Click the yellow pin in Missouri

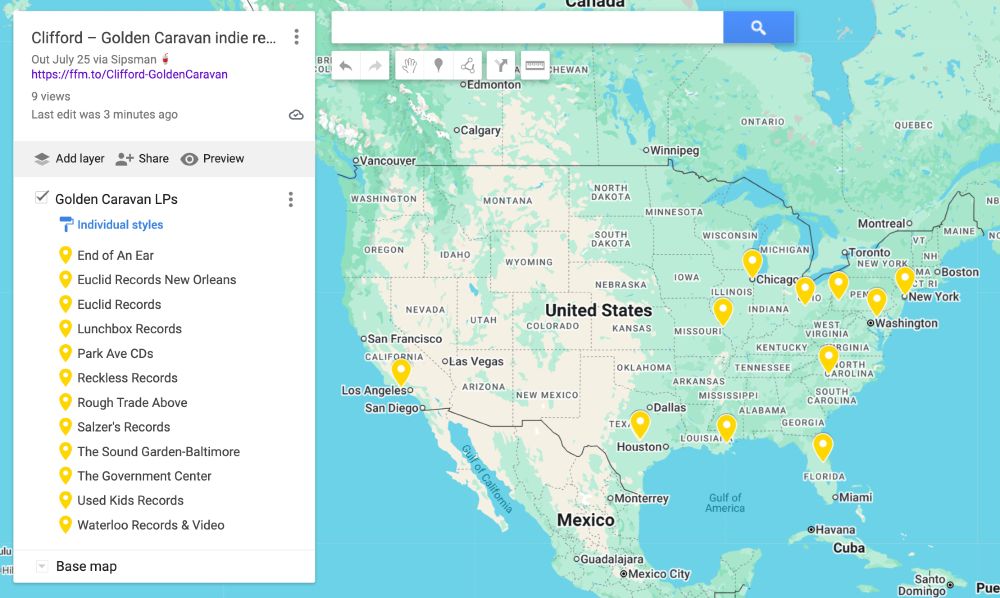(x=723, y=312)
